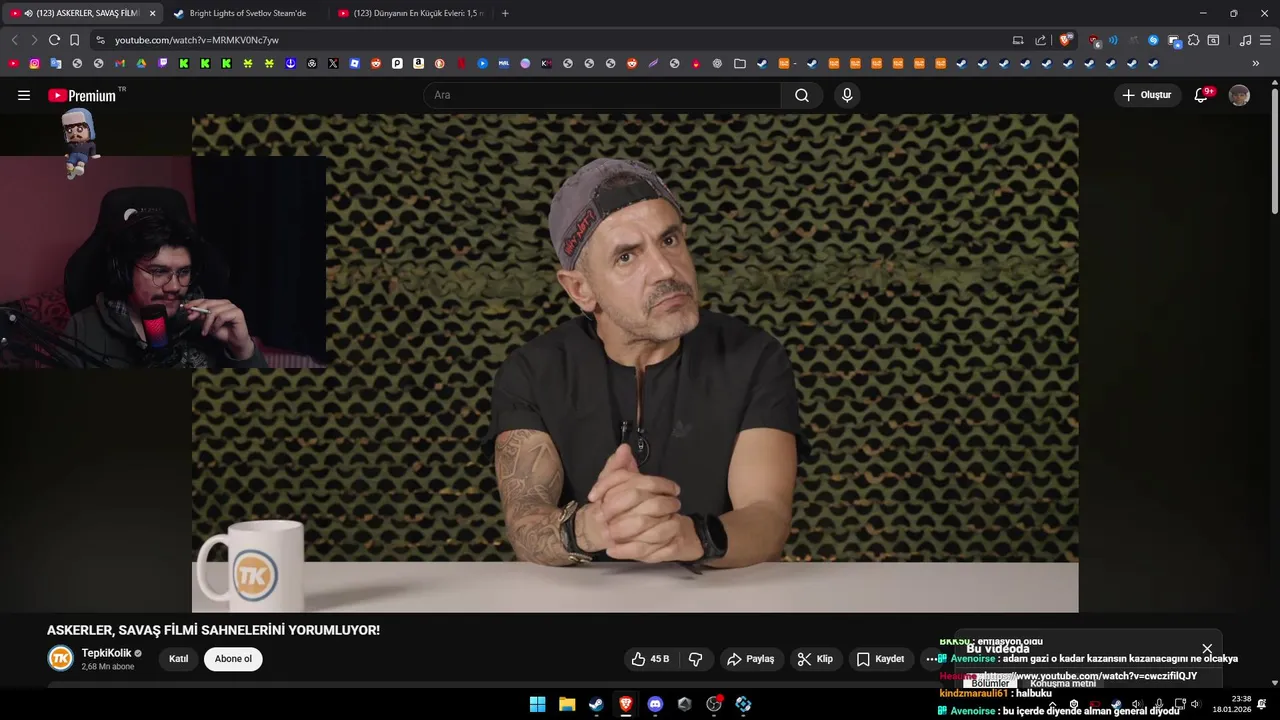
Task: Bookmark this page via address bar icon
Action: [74, 40]
